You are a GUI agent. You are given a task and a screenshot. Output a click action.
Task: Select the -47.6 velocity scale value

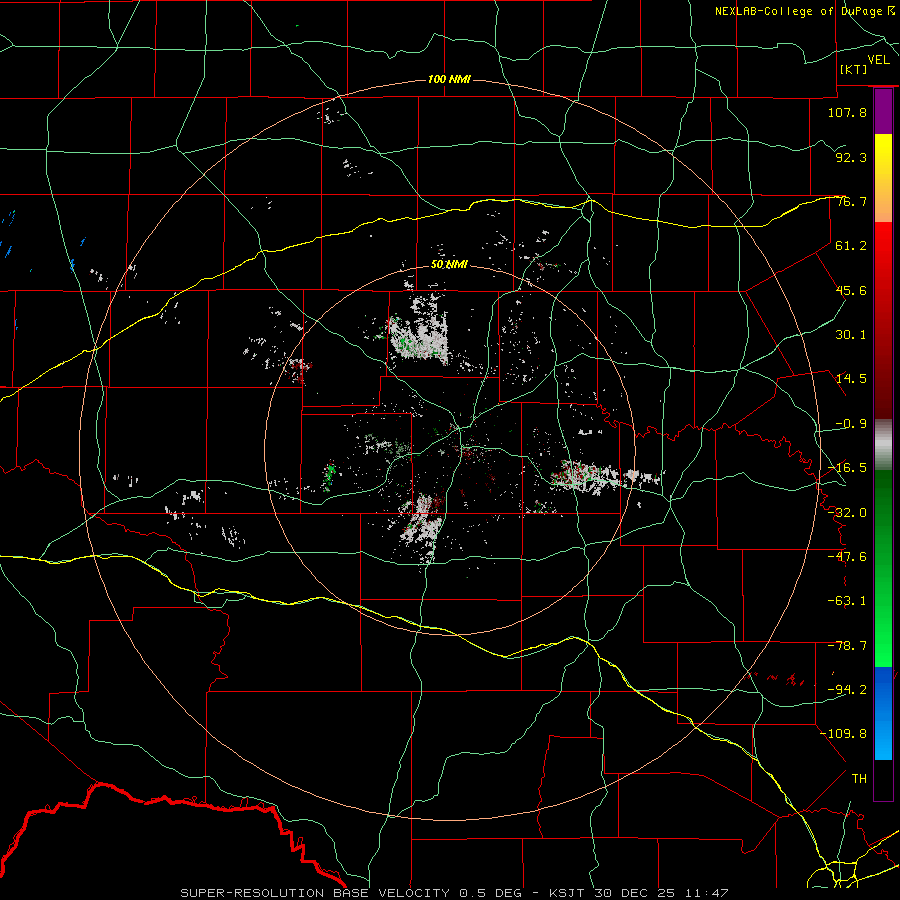click(x=847, y=557)
